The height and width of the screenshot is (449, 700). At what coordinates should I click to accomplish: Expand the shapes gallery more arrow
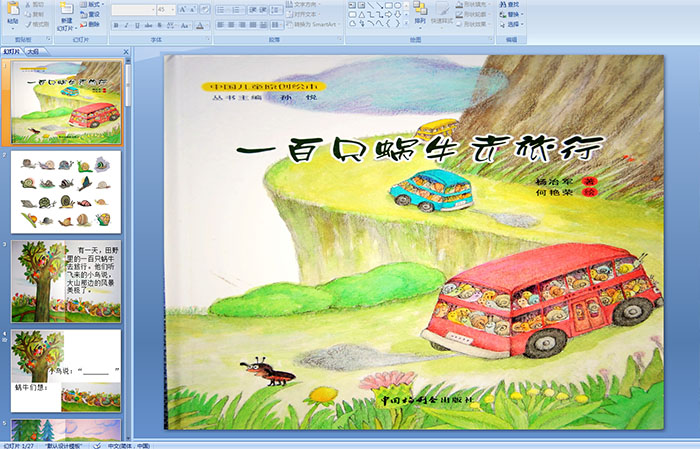tap(406, 23)
